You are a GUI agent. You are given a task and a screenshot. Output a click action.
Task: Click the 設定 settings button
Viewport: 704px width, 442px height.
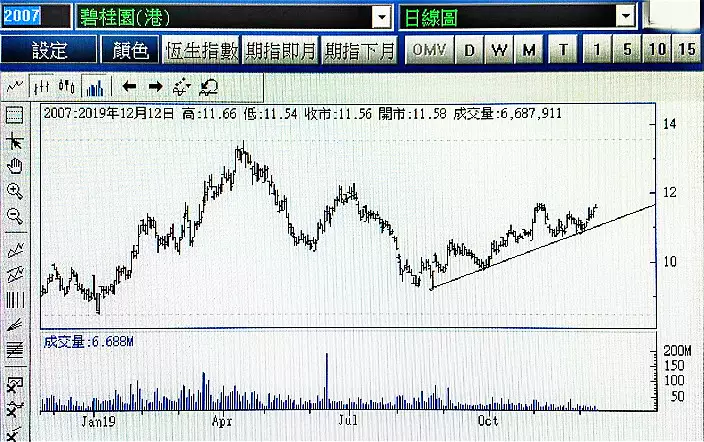[x=49, y=50]
